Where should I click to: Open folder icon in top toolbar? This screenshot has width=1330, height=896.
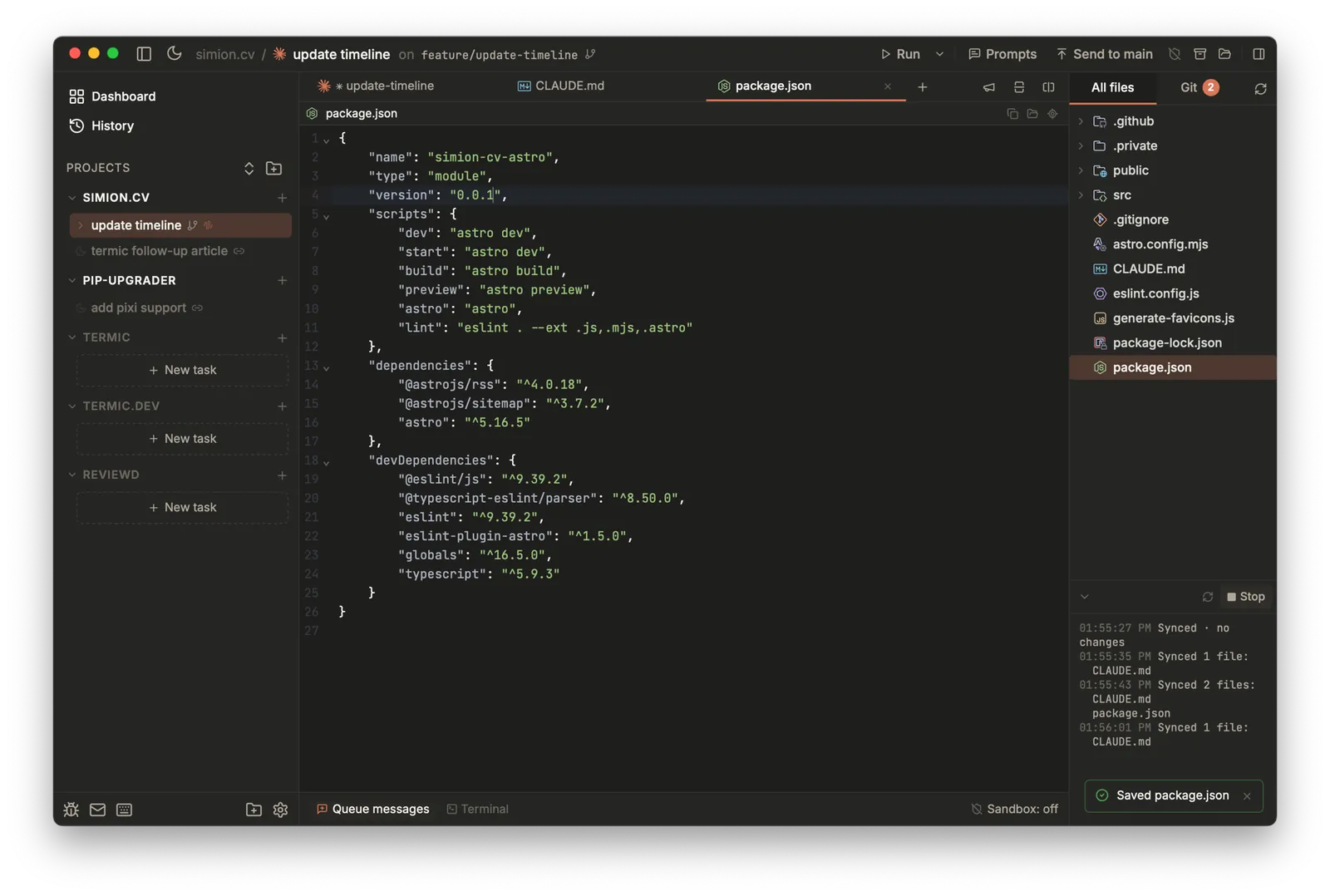pyautogui.click(x=1224, y=54)
